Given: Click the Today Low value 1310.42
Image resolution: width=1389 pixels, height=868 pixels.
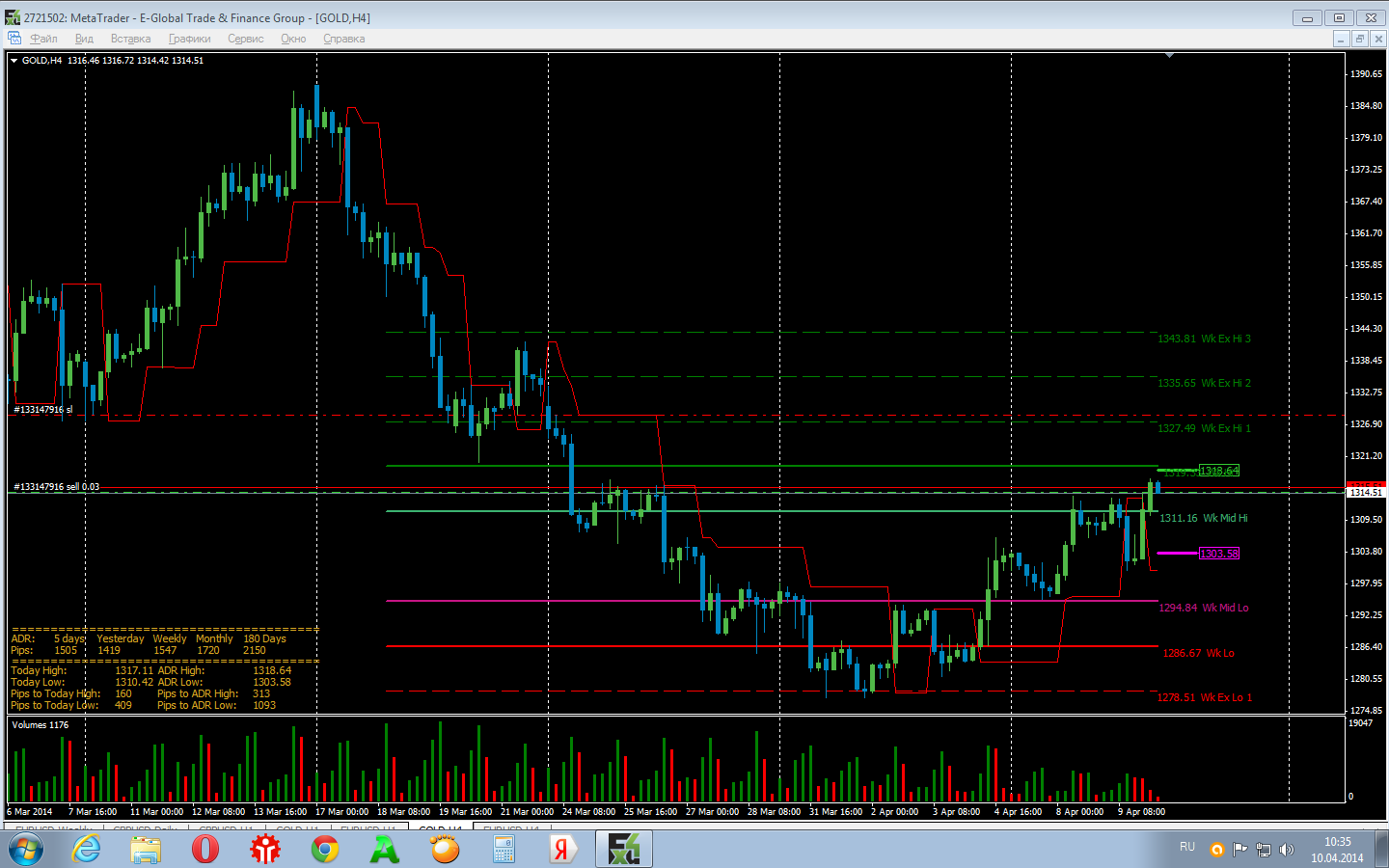Looking at the screenshot, I should (x=134, y=682).
